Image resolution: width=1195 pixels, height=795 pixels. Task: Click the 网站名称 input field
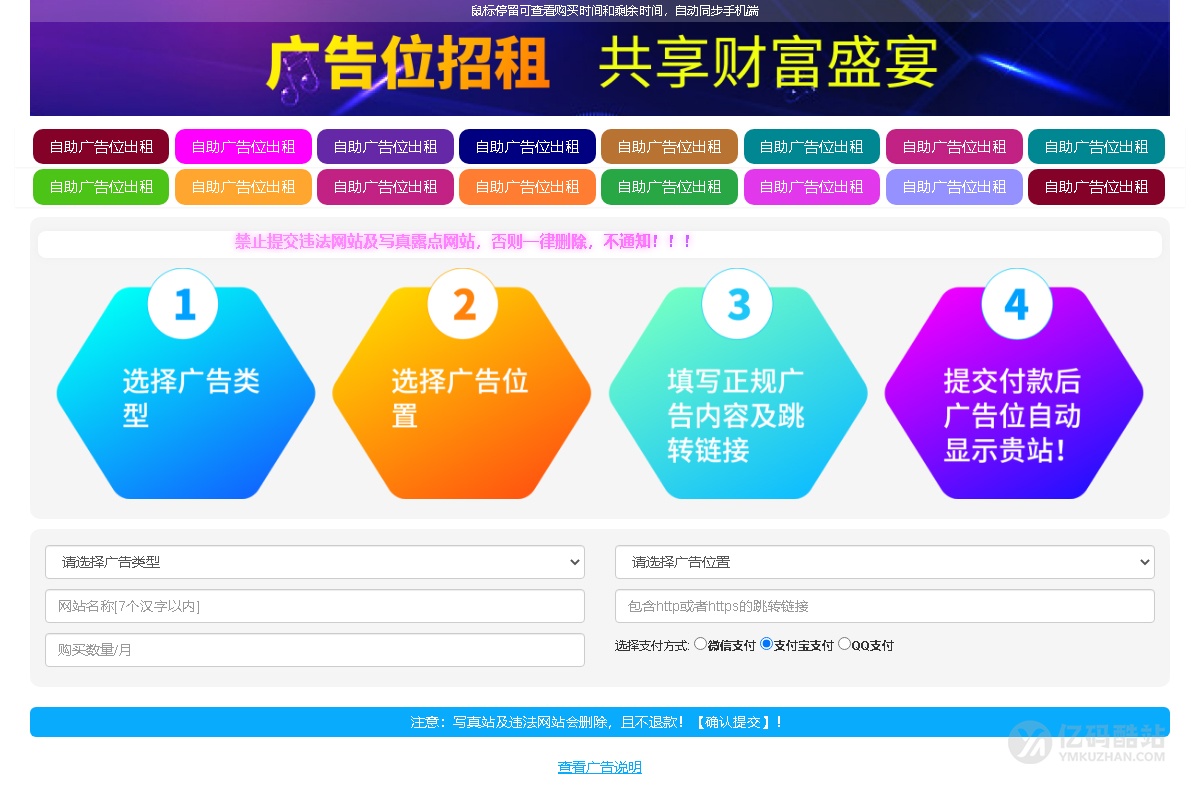coord(315,606)
